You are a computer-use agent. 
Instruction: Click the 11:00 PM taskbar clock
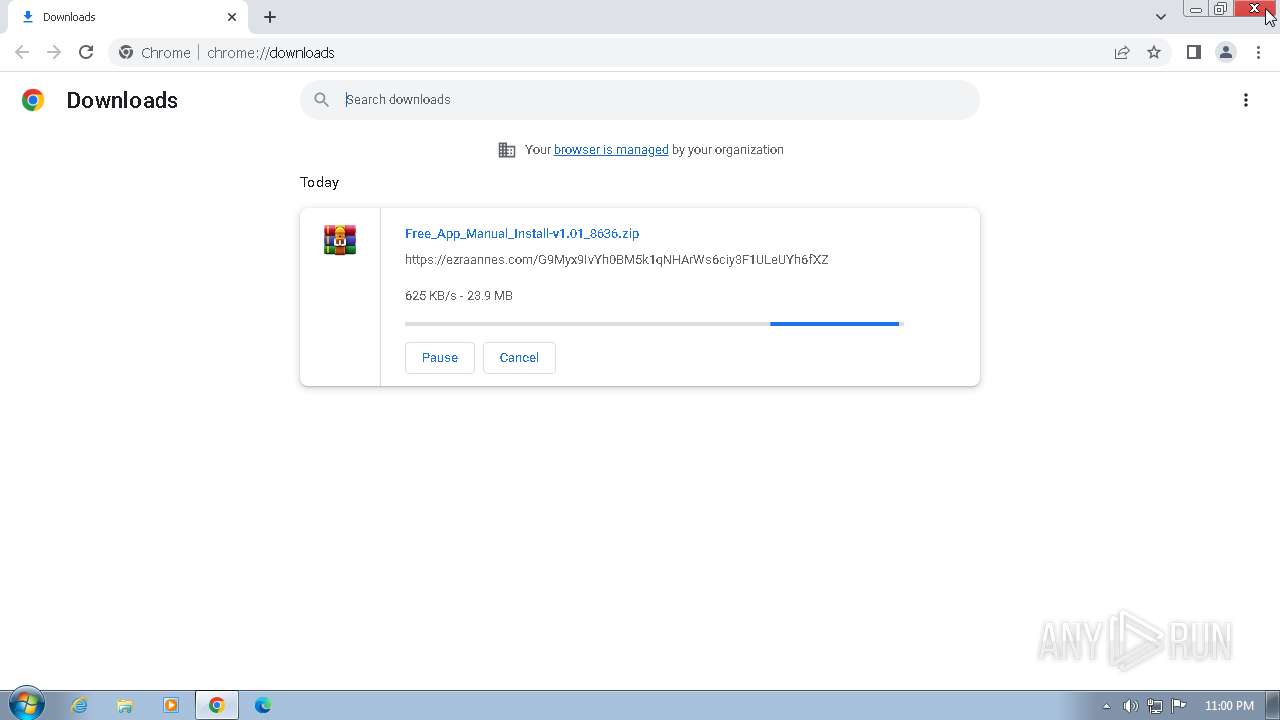tap(1229, 706)
